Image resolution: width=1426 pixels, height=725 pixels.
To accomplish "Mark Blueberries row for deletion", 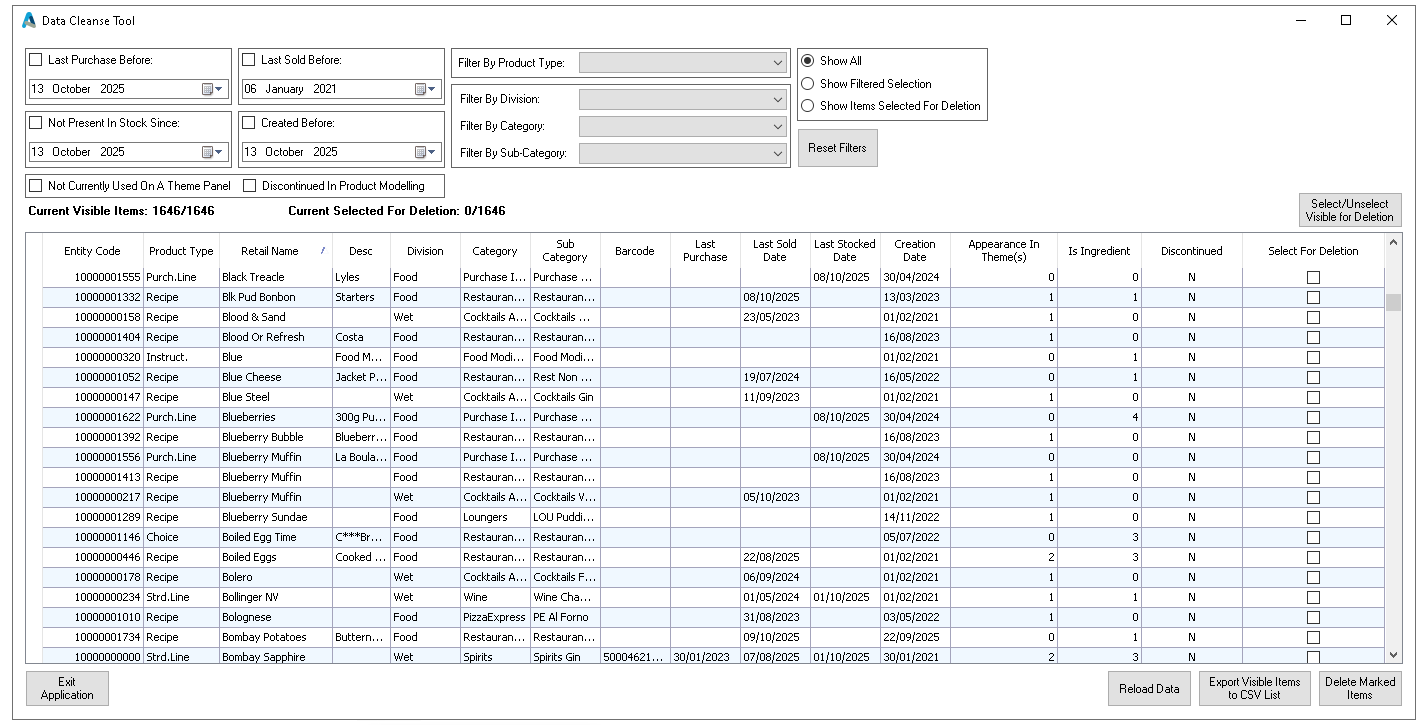I will point(1313,417).
